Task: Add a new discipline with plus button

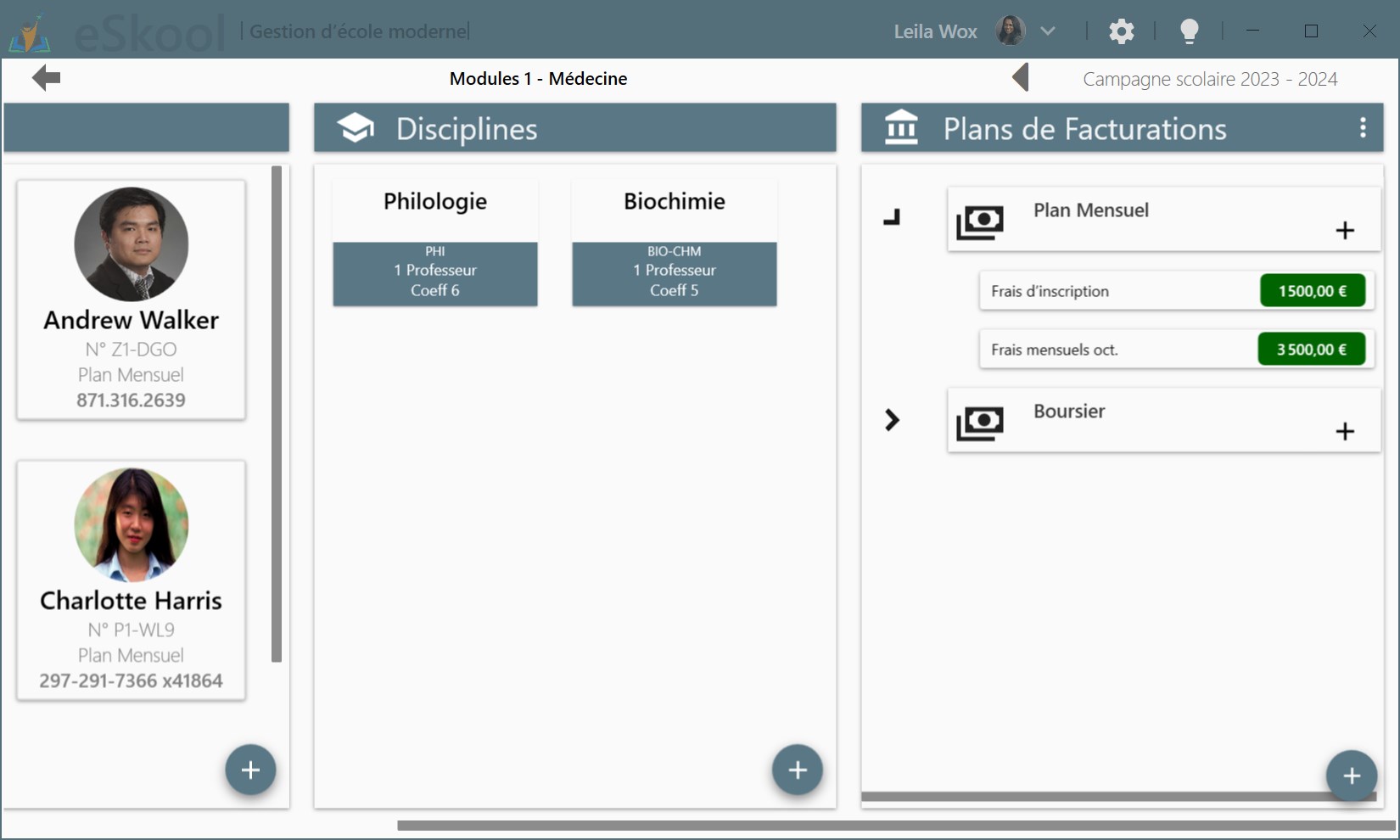Action: coord(797,770)
